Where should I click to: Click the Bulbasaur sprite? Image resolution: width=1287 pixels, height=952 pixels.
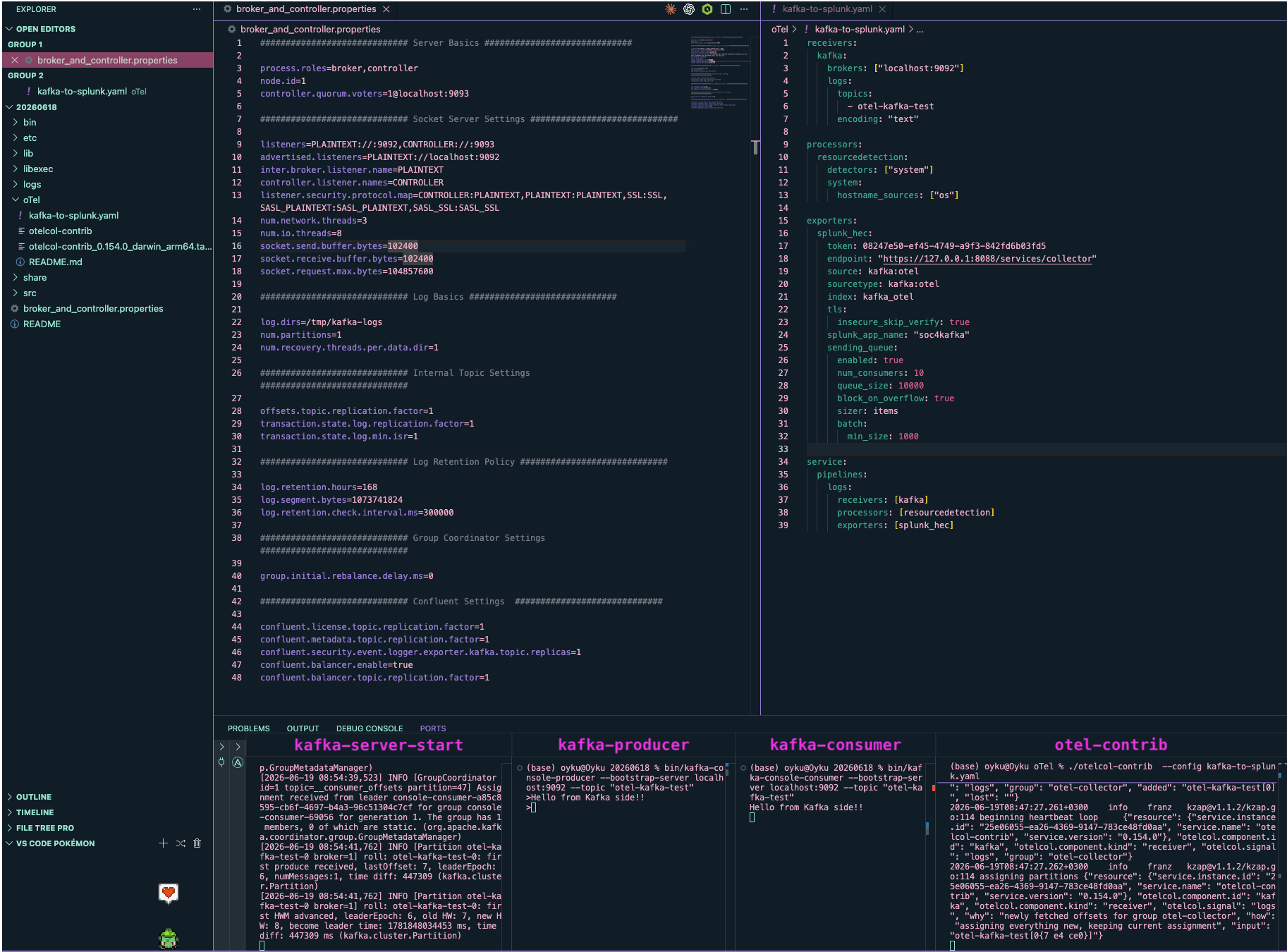tap(169, 938)
